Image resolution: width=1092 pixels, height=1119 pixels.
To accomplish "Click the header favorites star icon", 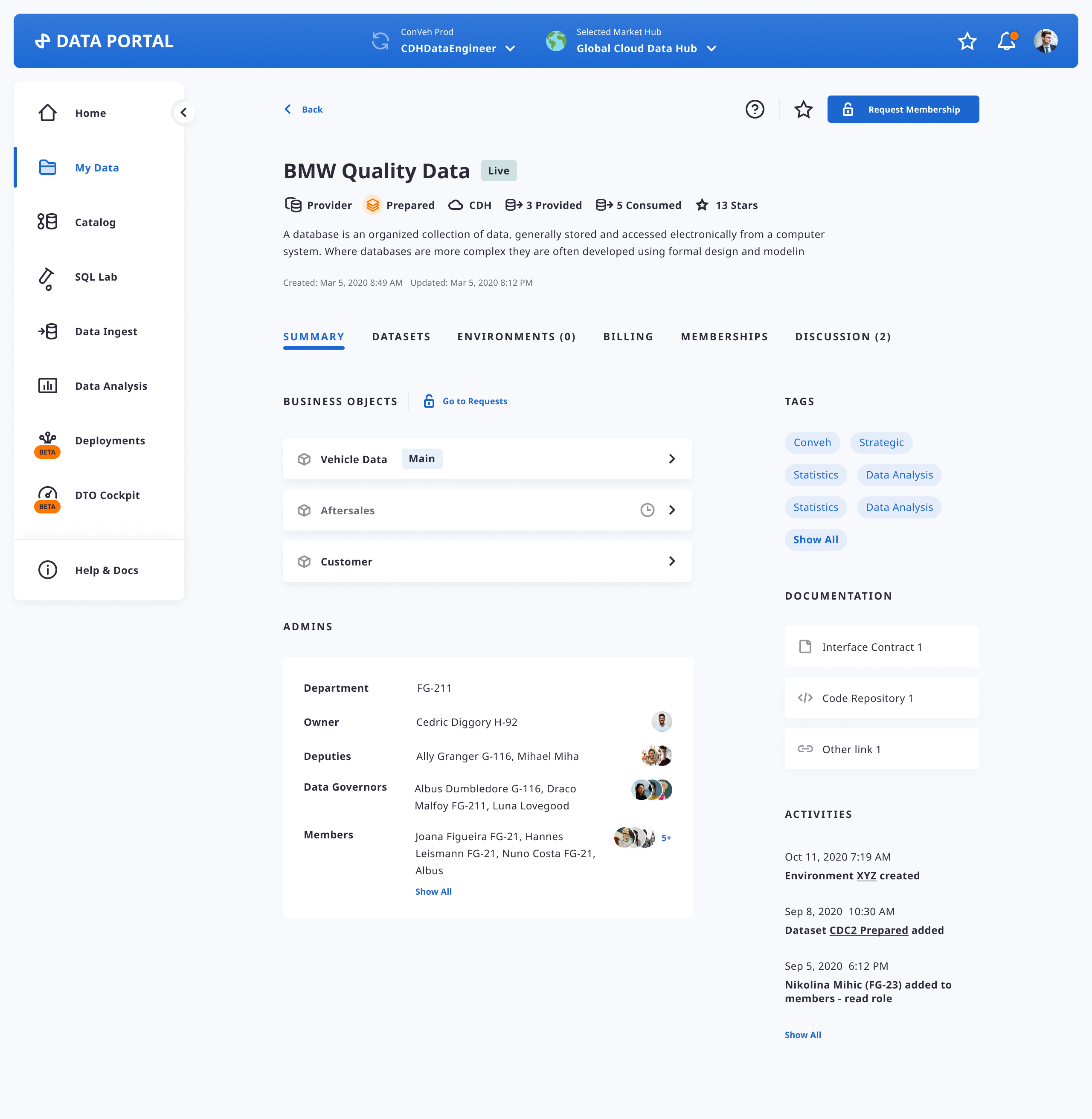I will point(967,41).
